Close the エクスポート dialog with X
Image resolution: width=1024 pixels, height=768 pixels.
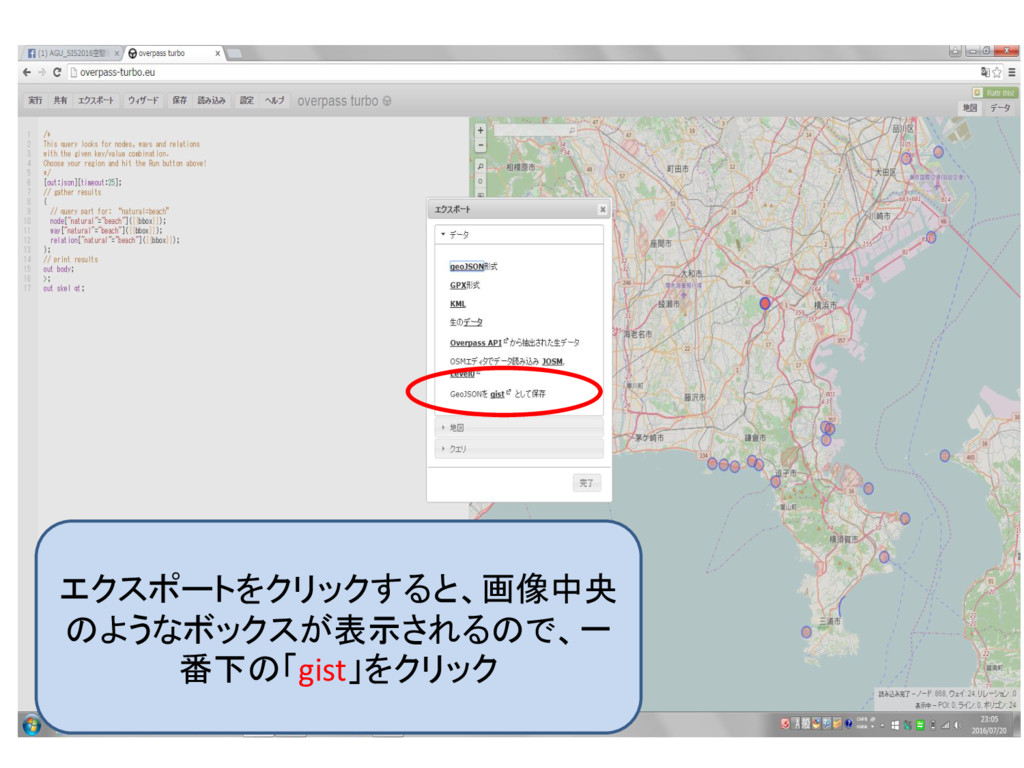click(602, 210)
